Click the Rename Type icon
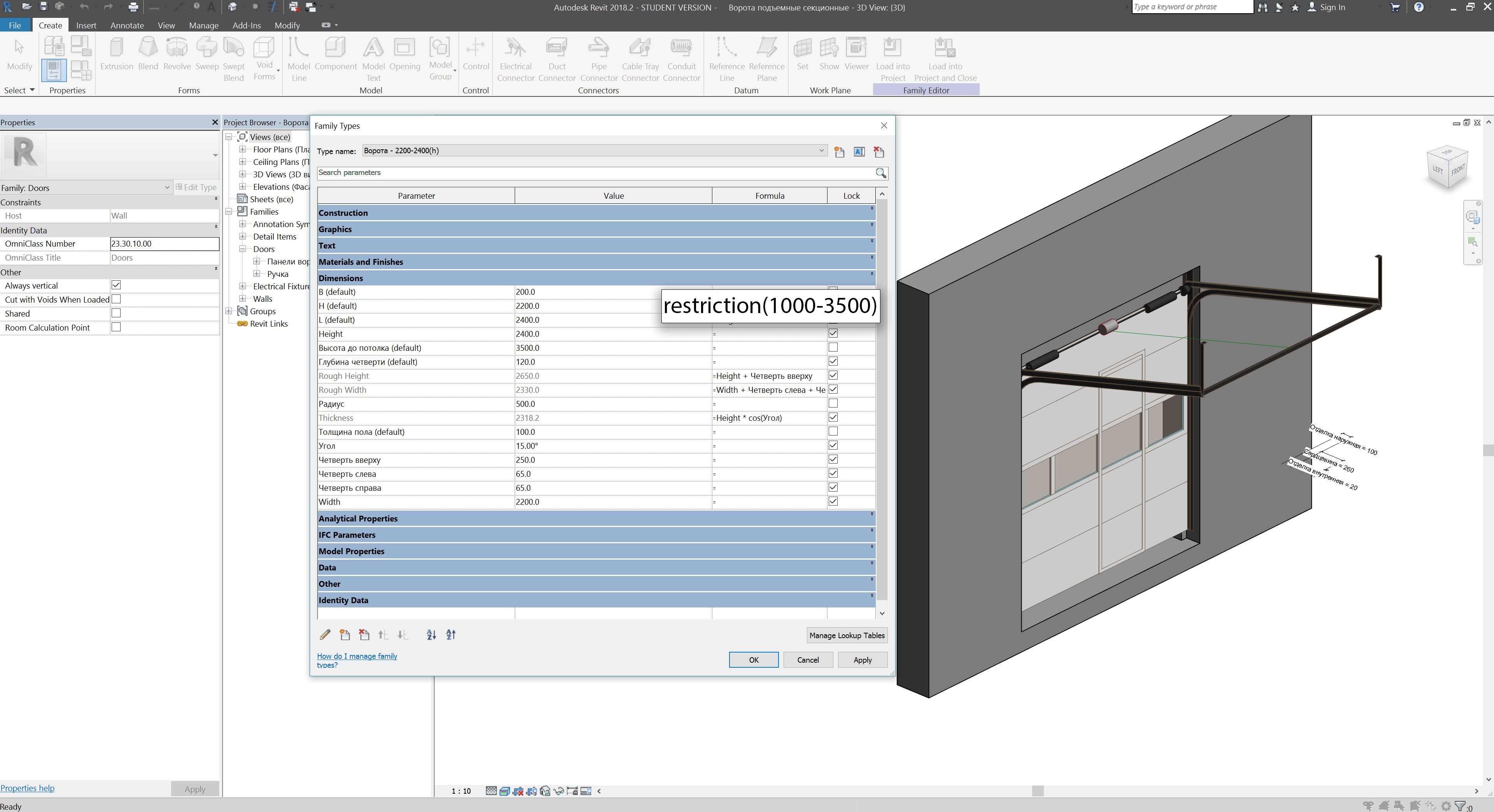The width and height of the screenshot is (1494, 812). coord(859,152)
